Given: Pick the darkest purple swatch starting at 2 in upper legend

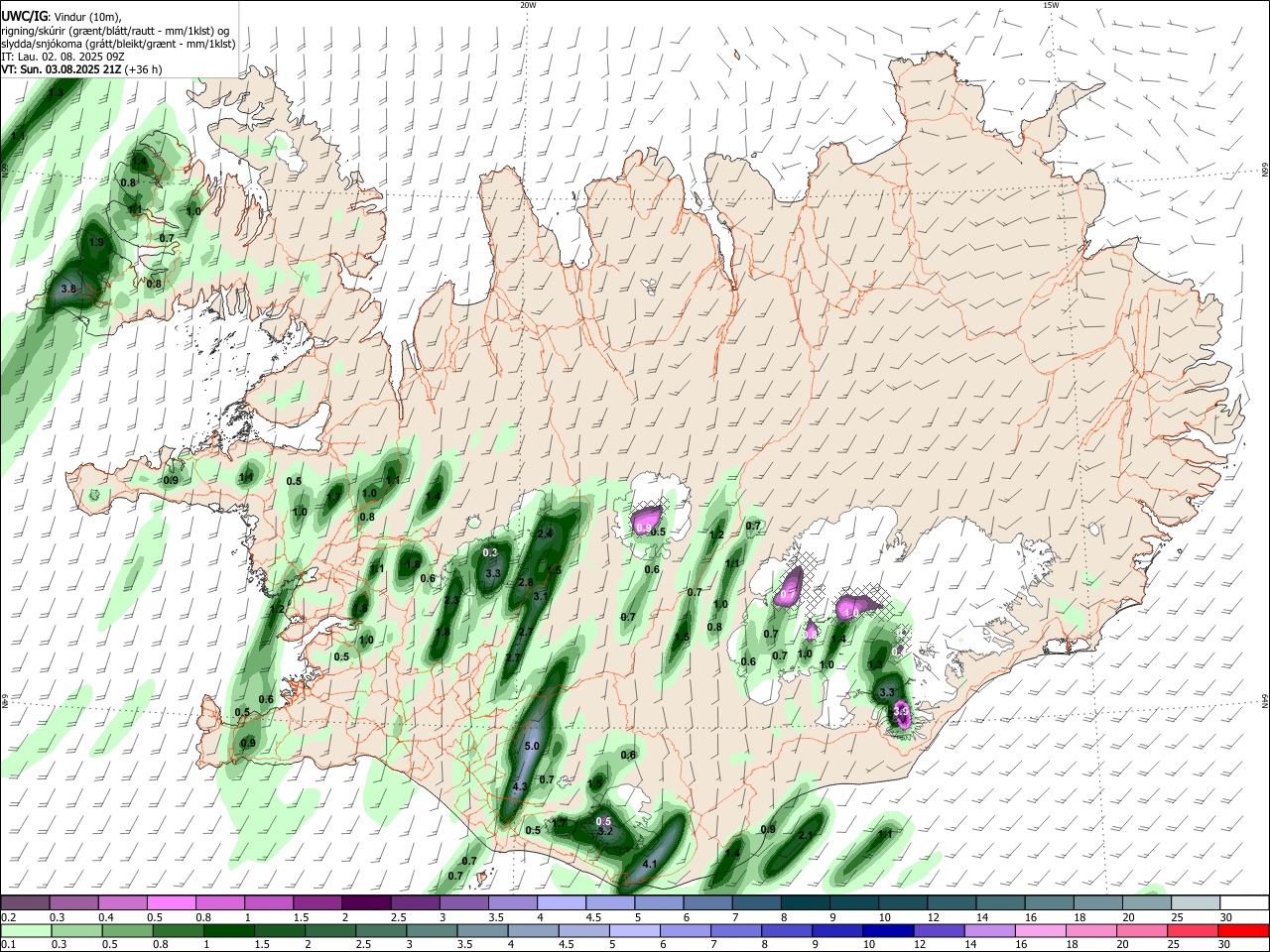Looking at the screenshot, I should coord(365,902).
